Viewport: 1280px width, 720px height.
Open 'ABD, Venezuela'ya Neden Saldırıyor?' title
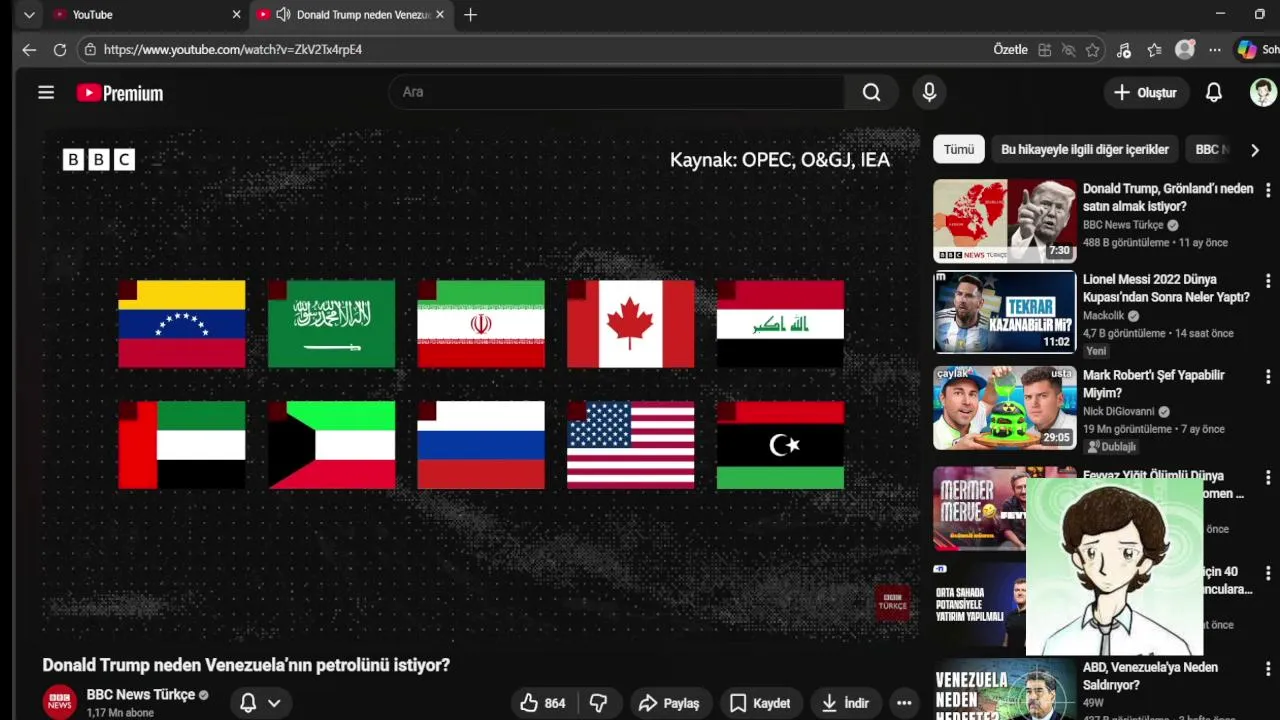tap(1151, 676)
